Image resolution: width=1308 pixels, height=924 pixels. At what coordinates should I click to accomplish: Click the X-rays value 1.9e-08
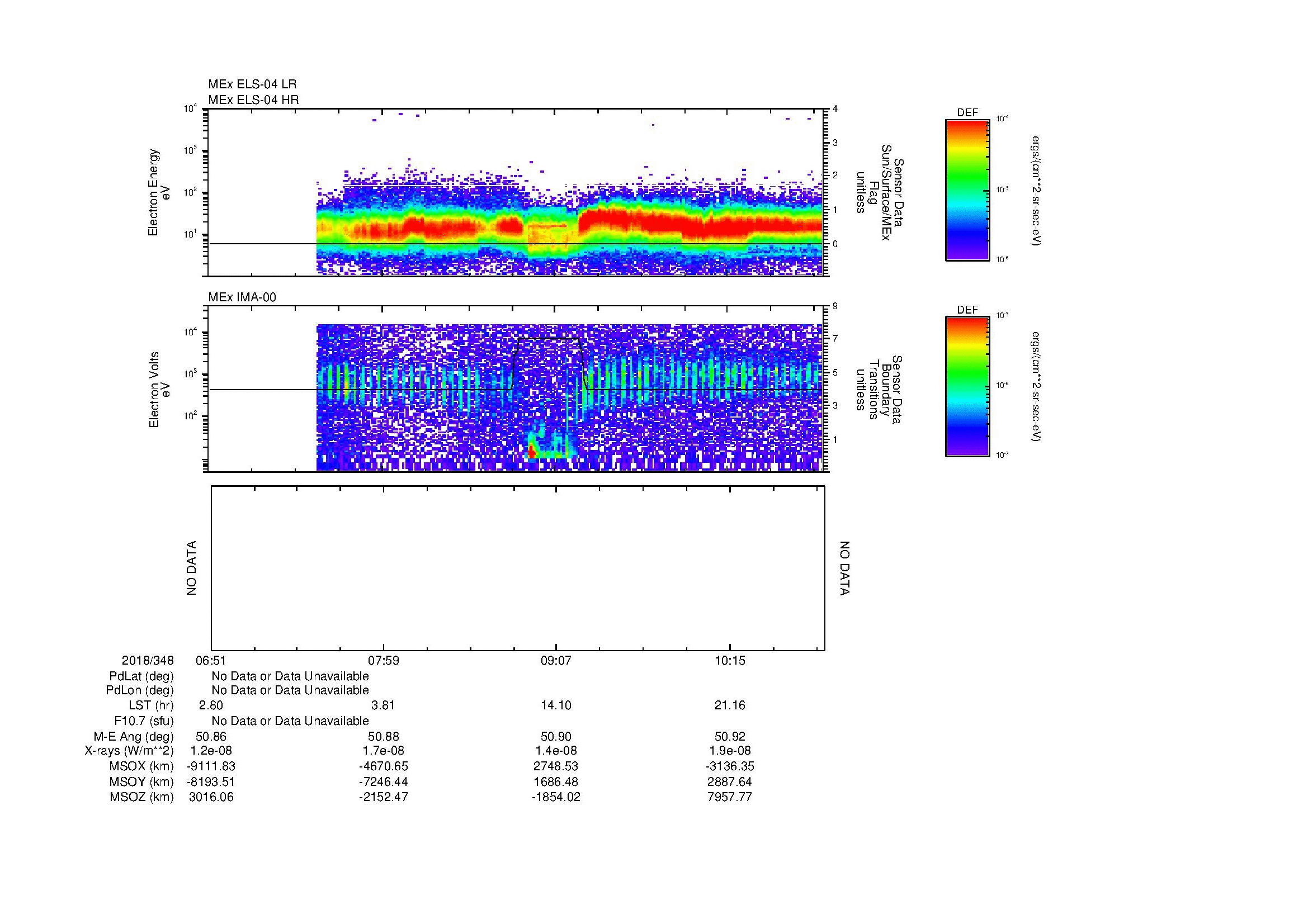coord(730,751)
